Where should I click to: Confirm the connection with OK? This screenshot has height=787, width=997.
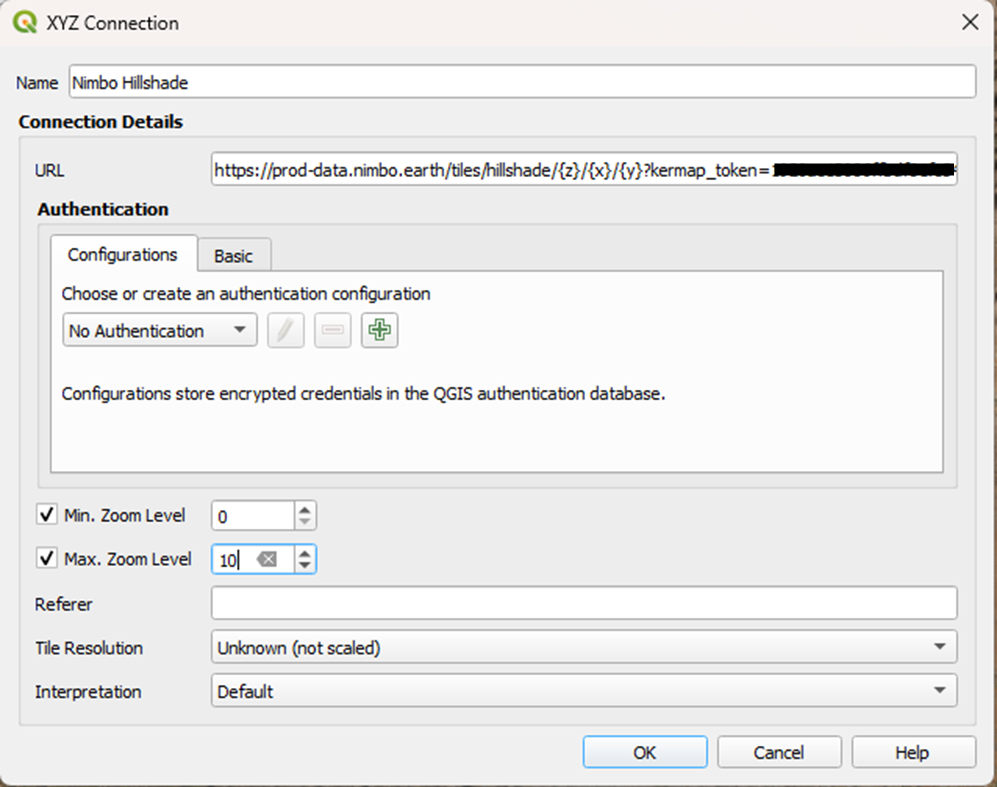point(645,752)
